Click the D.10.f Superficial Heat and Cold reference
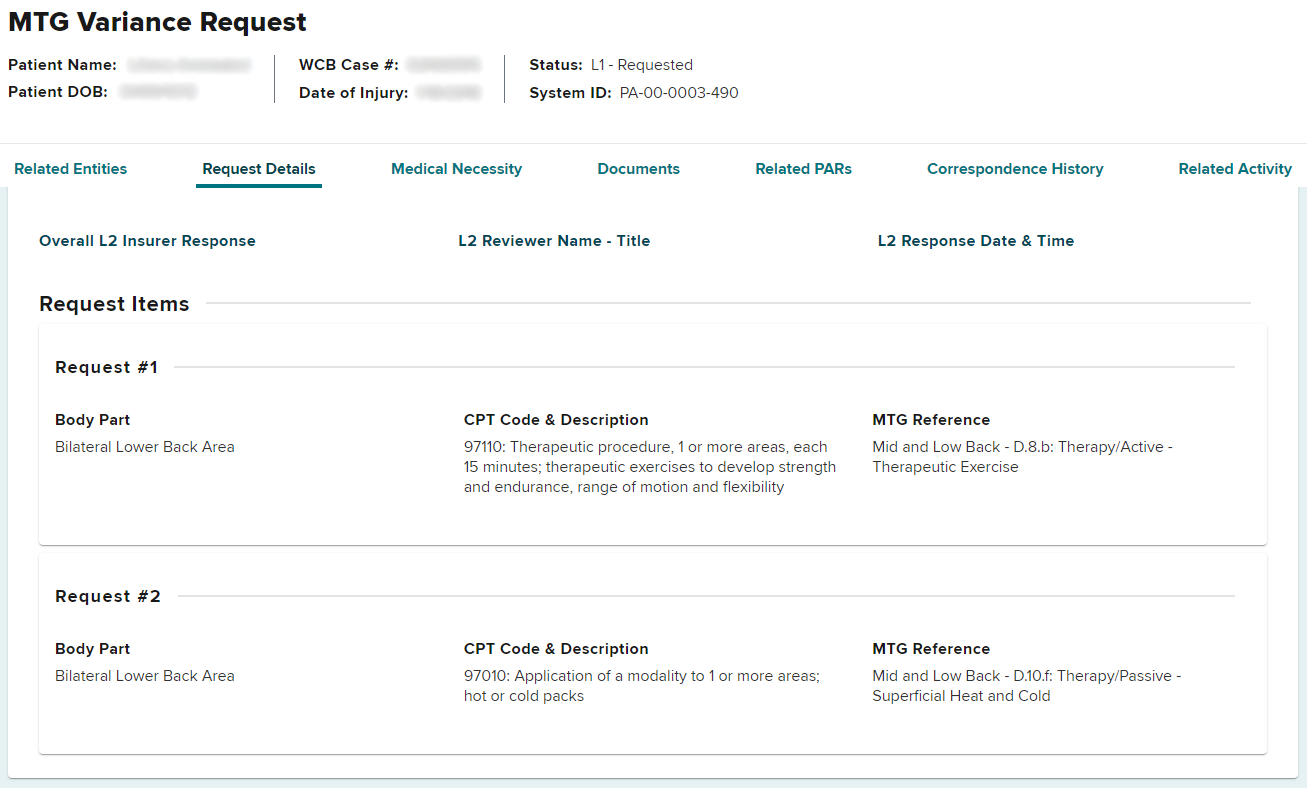The image size is (1307, 788). [x=1026, y=686]
